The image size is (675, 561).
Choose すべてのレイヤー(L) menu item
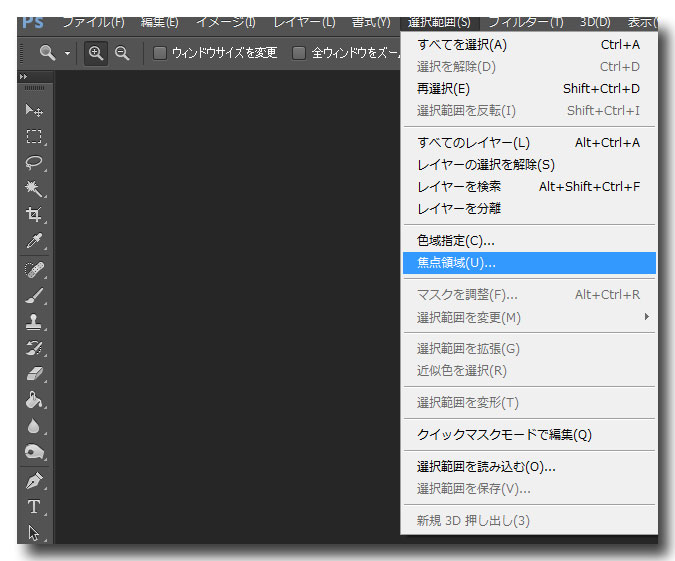click(529, 143)
